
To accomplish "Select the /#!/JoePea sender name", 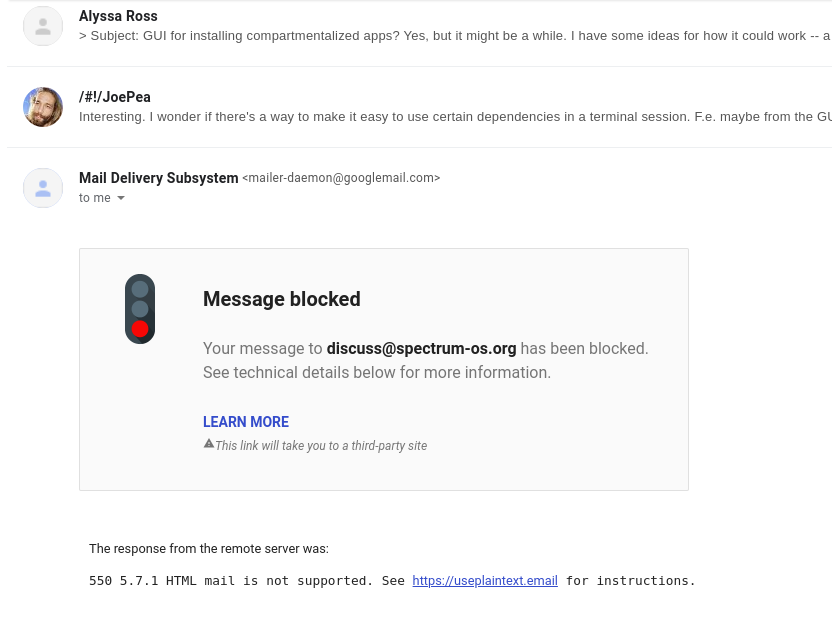I will (115, 97).
